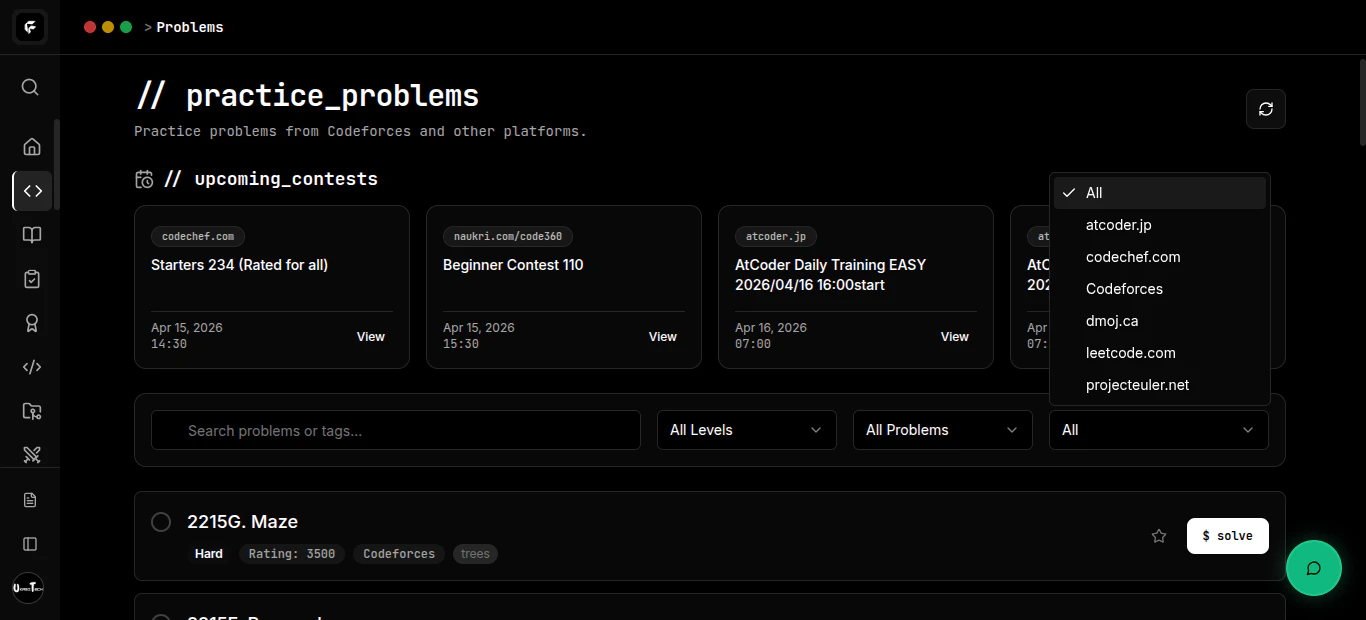Open the green chat bubble button
The image size is (1366, 620).
coord(1313,568)
